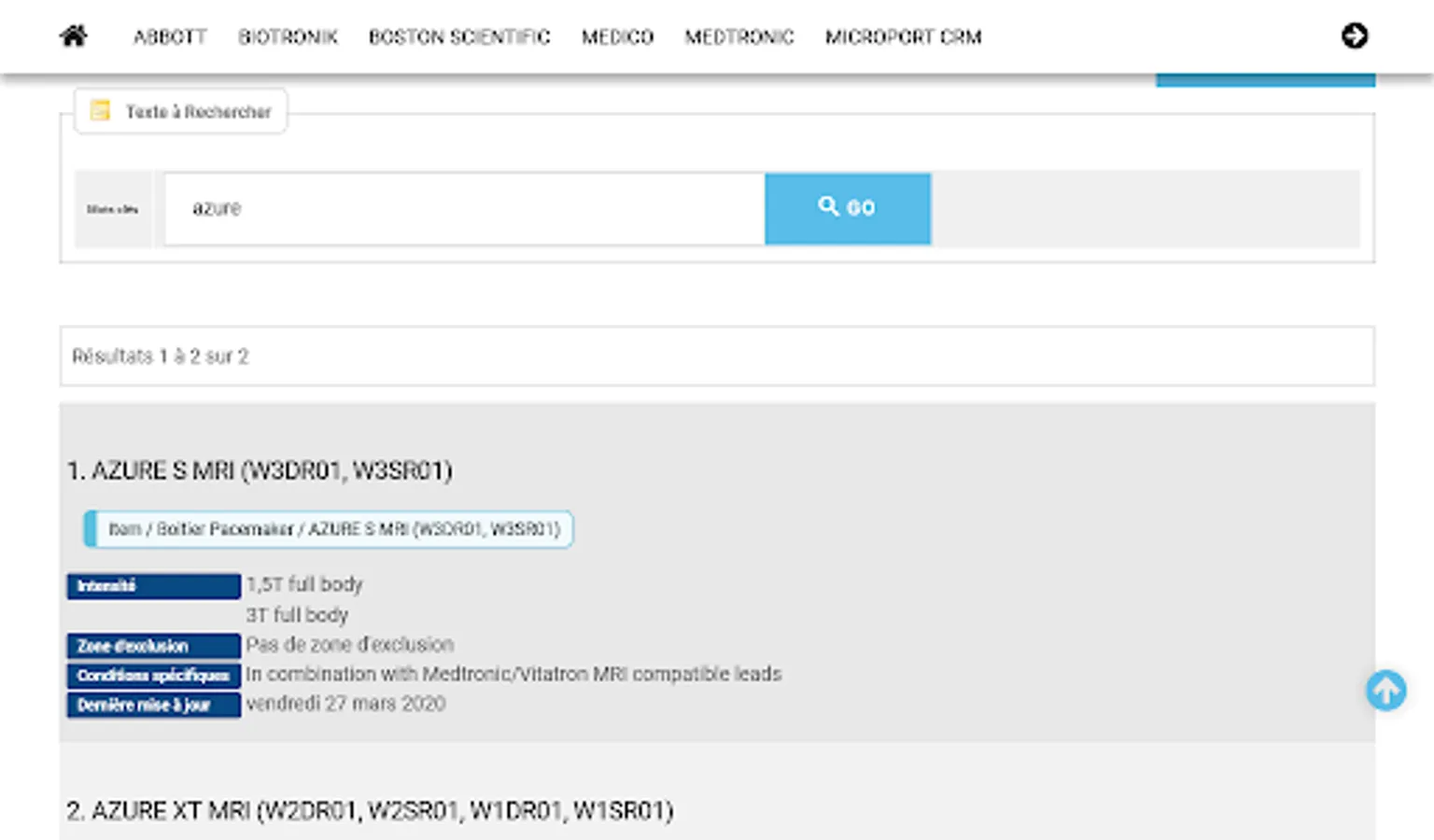Select the text 'Pas de zone d'exclusion'

[x=350, y=645]
